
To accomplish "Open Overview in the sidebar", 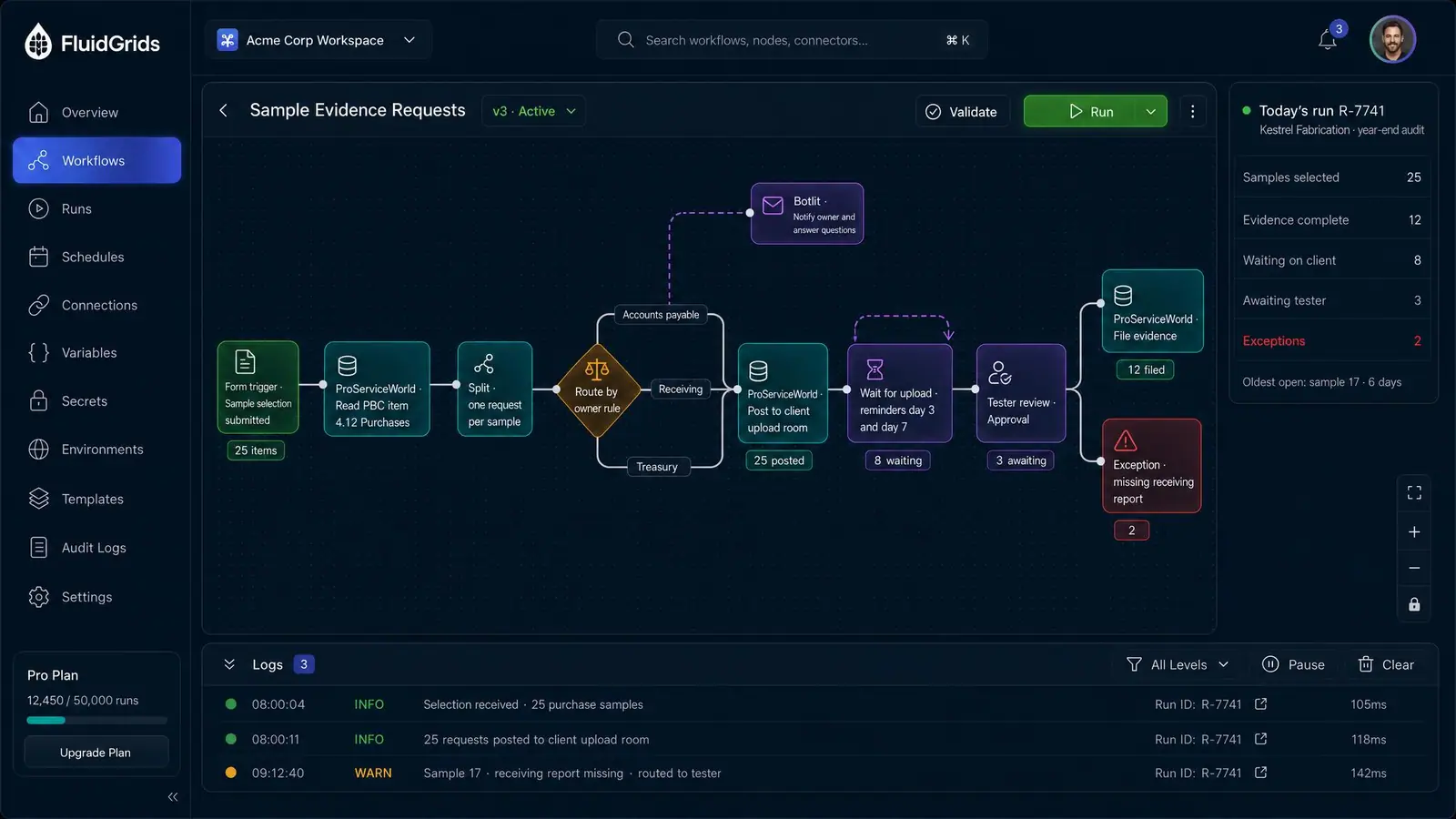I will 96,112.
